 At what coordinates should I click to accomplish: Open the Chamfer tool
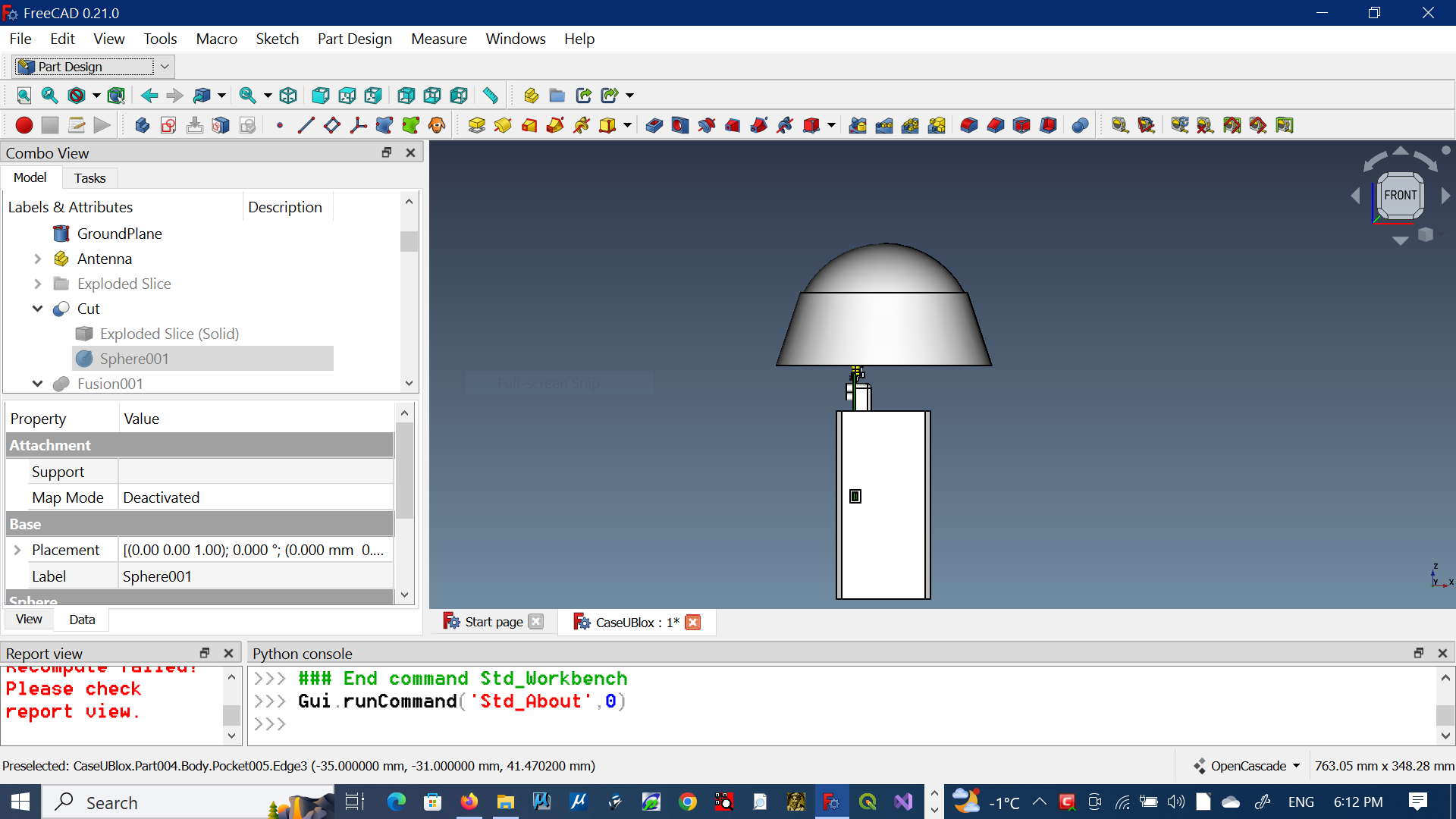click(996, 125)
